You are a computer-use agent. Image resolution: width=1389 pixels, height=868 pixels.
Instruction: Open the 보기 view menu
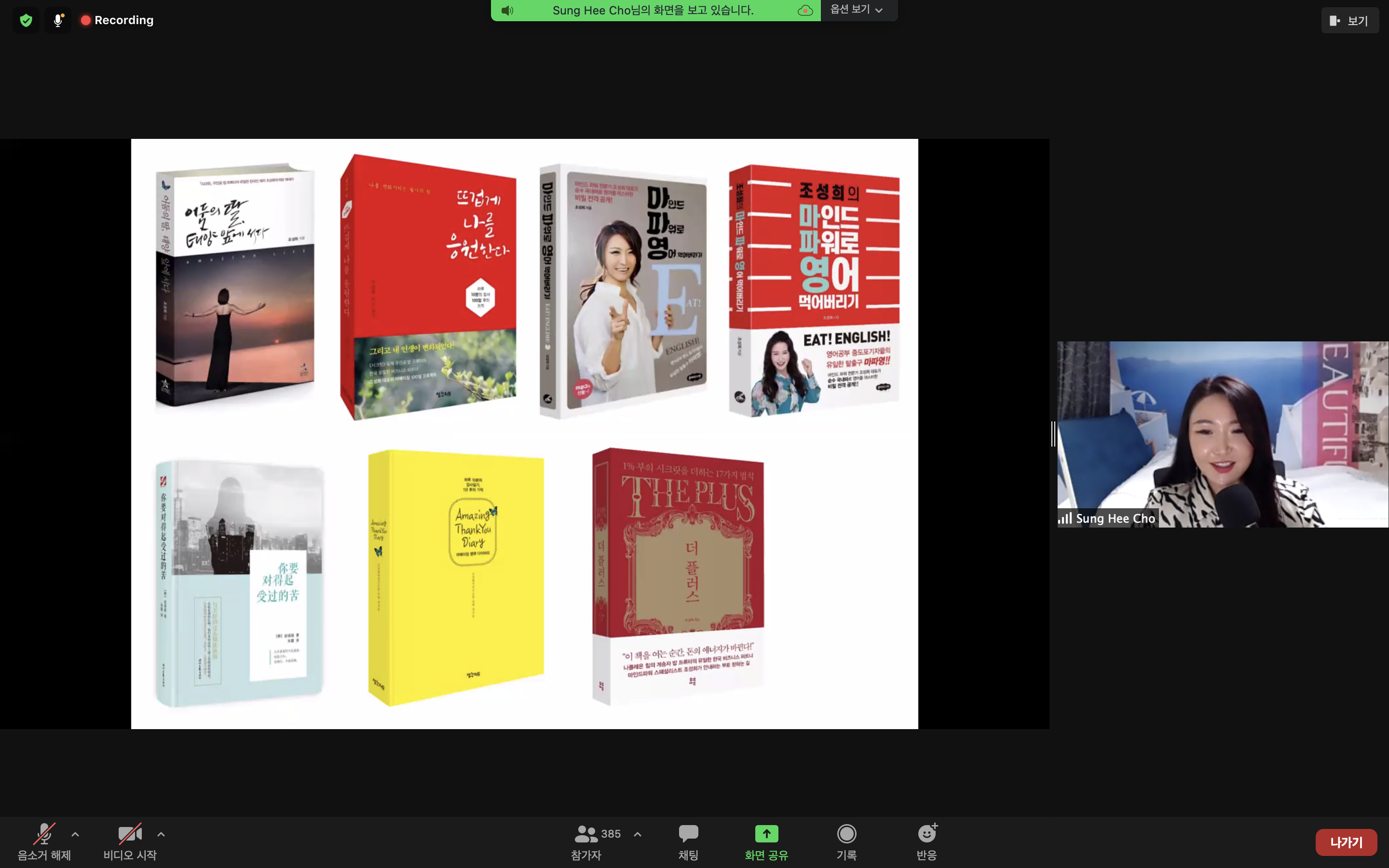tap(1349, 21)
